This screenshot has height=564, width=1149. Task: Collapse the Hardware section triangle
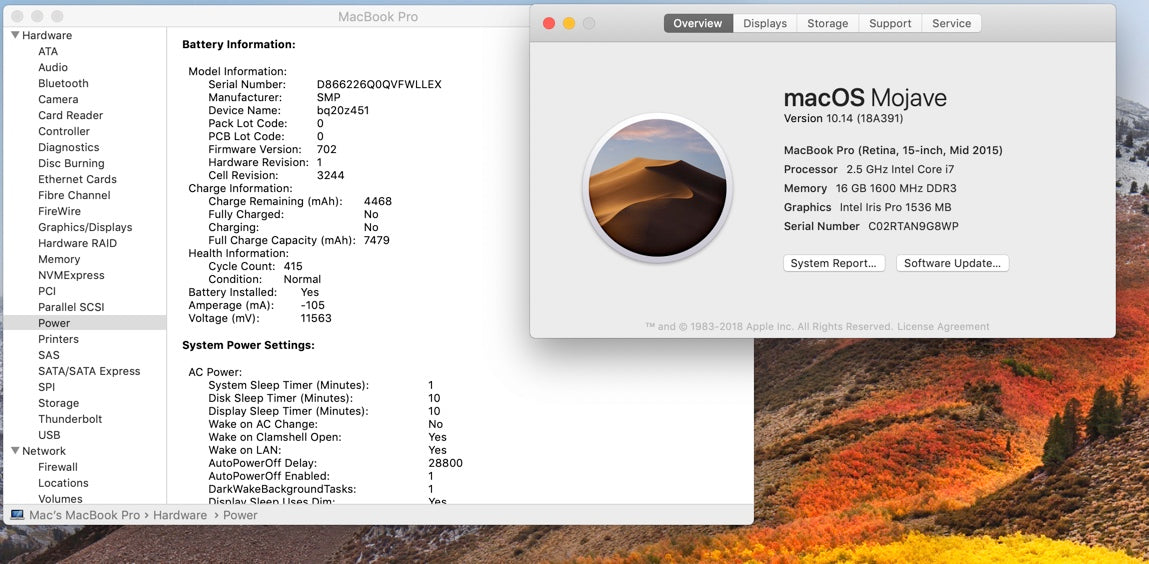tap(15, 35)
